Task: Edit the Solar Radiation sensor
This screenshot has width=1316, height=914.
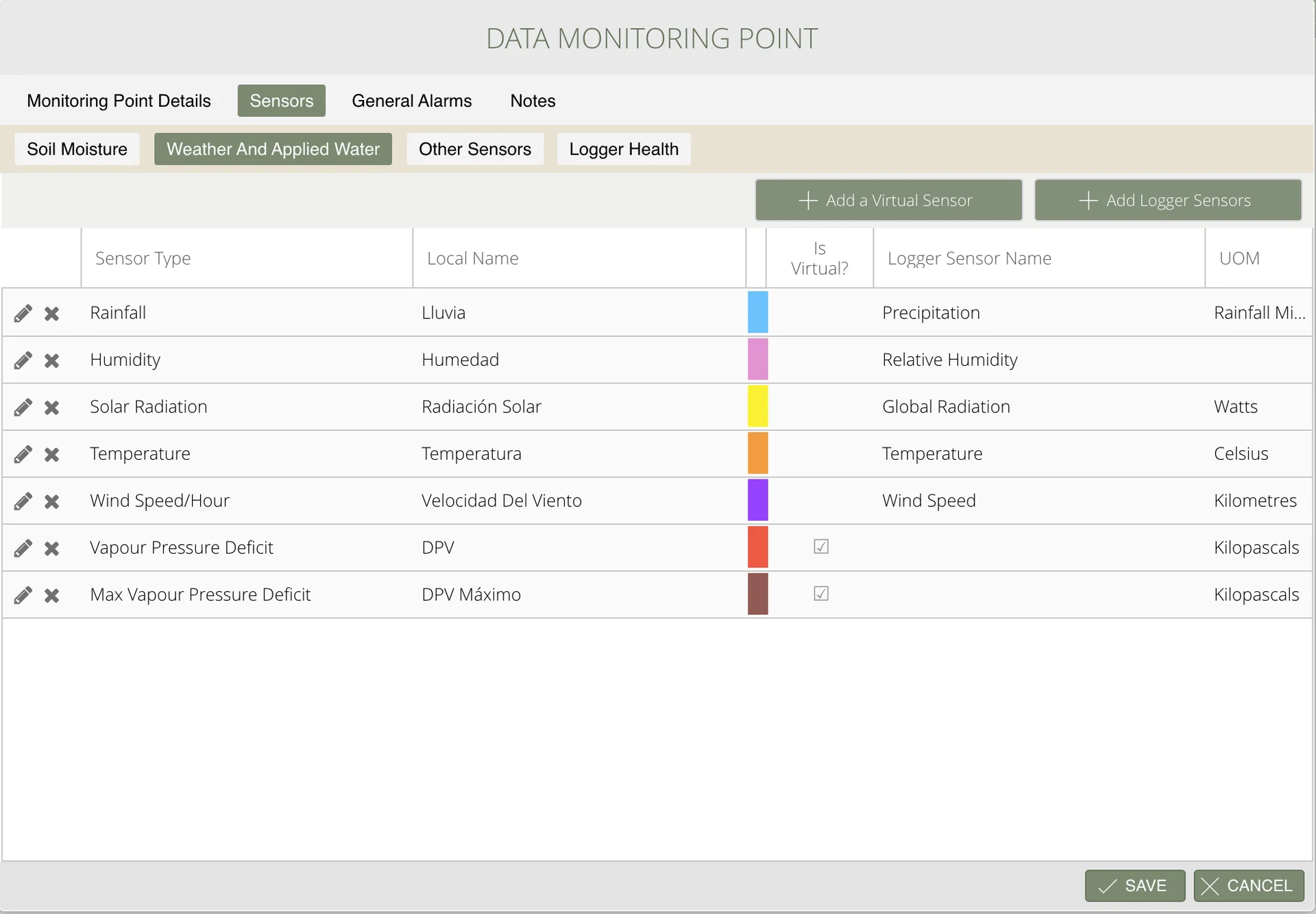Action: [23, 408]
